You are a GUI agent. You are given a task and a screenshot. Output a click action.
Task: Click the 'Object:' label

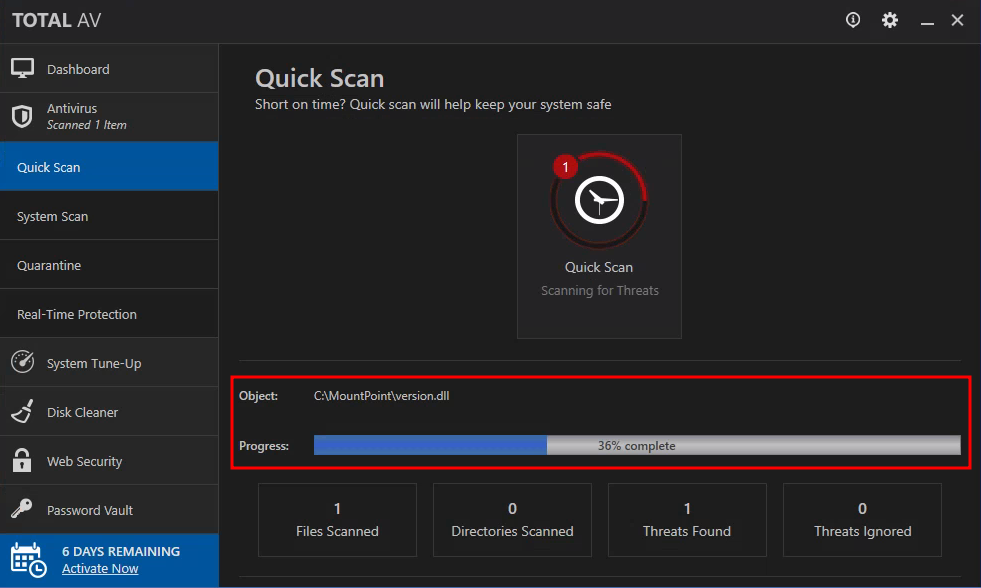pos(258,396)
